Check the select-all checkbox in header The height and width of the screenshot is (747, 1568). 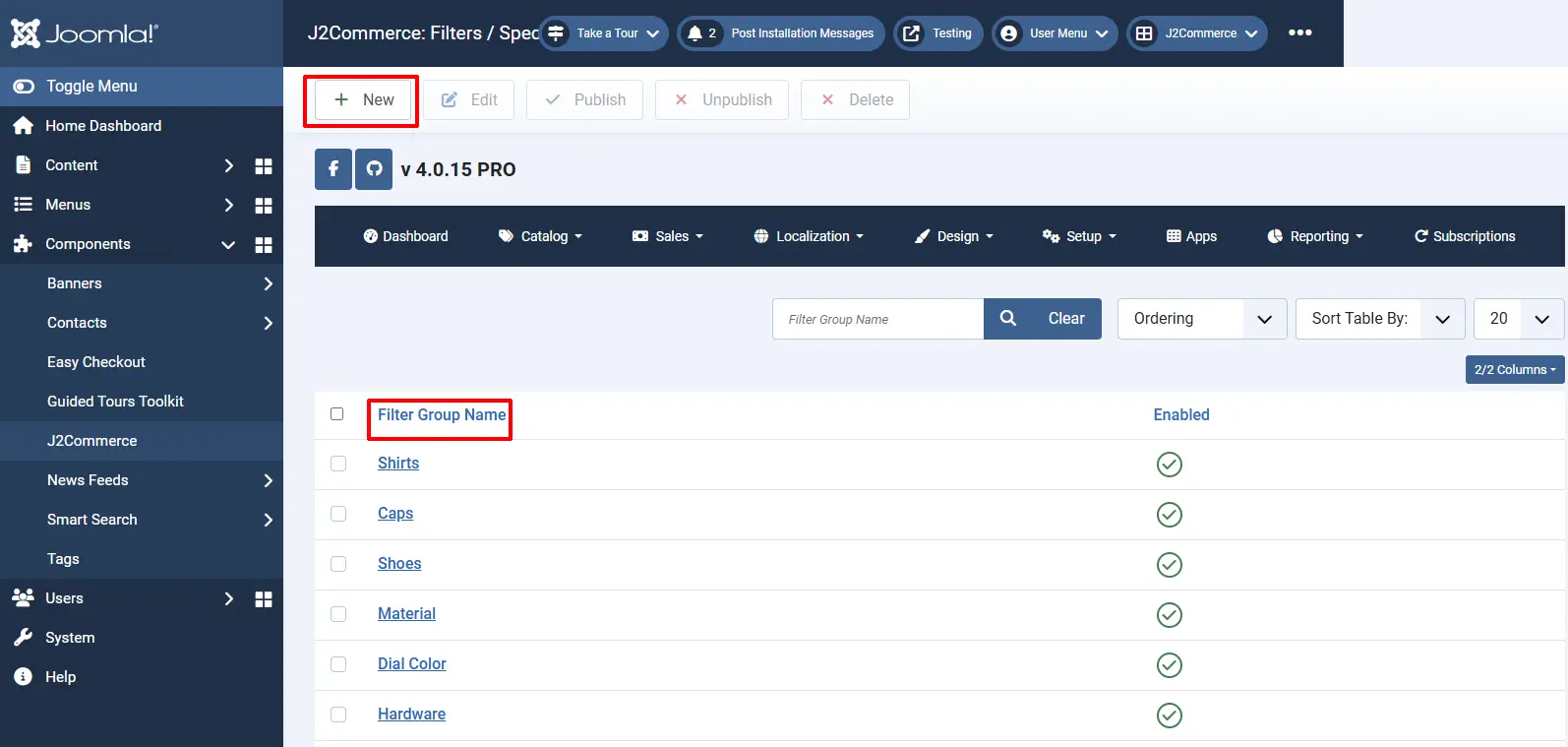337,414
